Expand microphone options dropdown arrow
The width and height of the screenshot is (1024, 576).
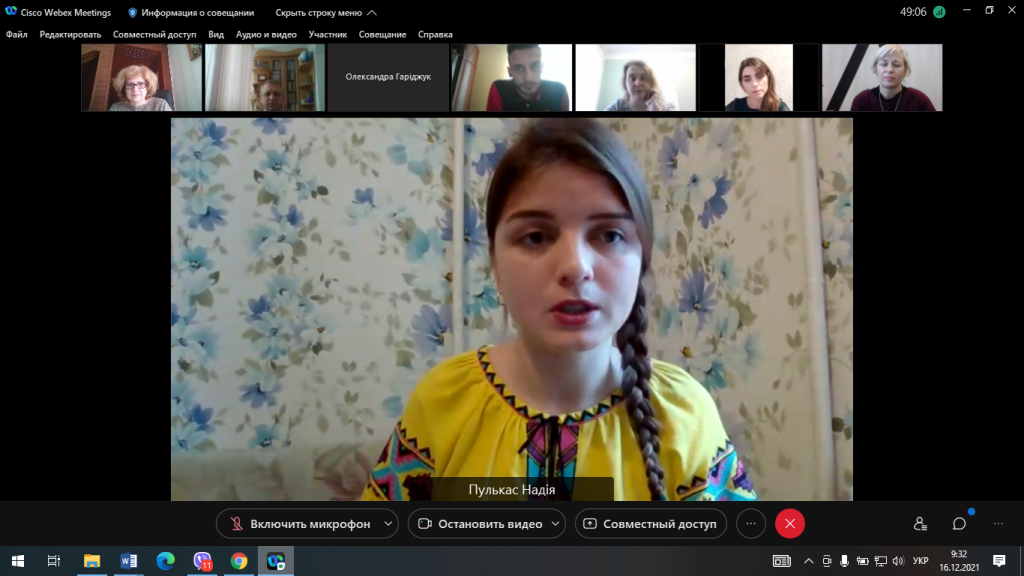tap(388, 524)
